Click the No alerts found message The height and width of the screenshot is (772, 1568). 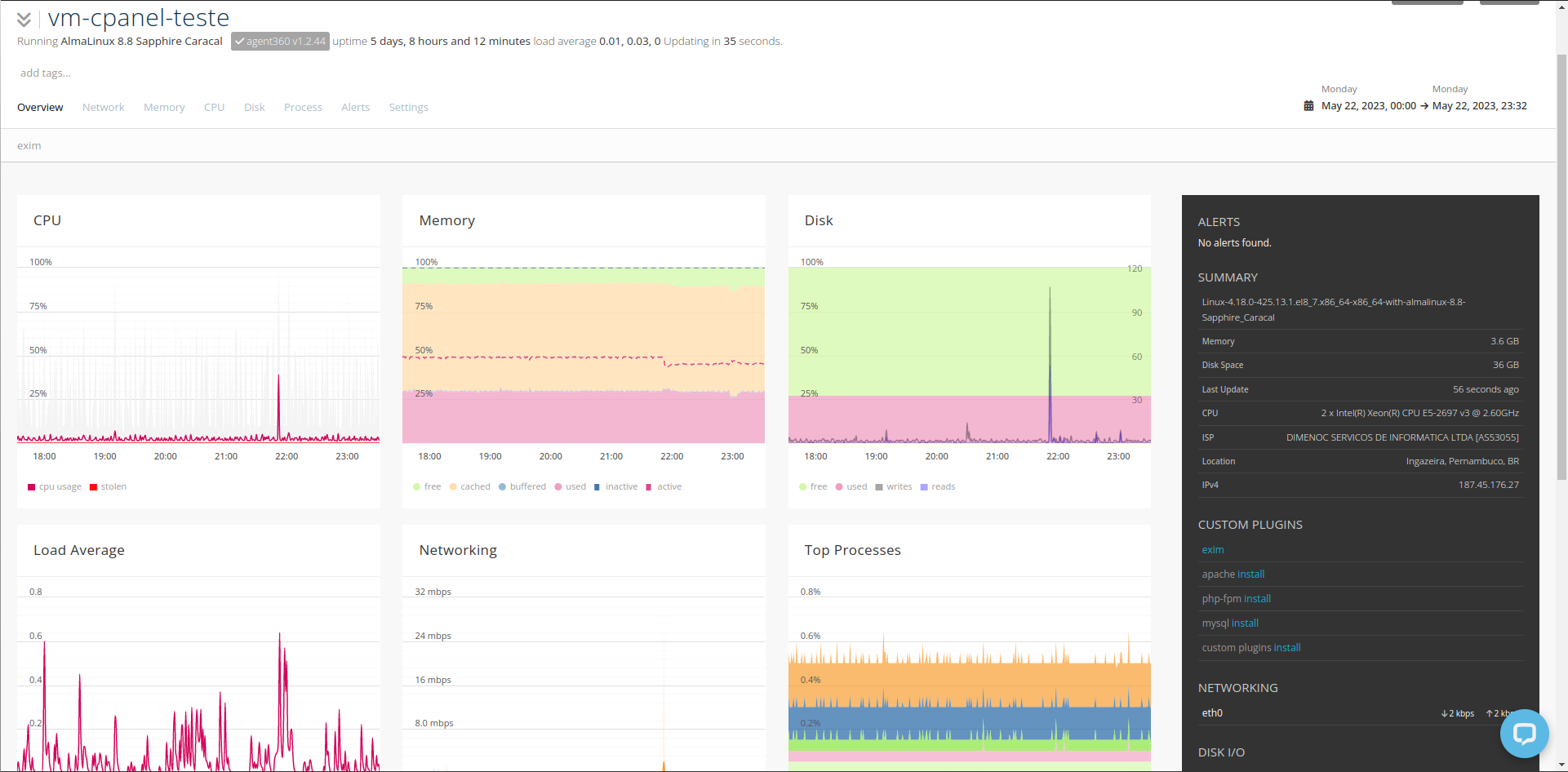(1234, 243)
